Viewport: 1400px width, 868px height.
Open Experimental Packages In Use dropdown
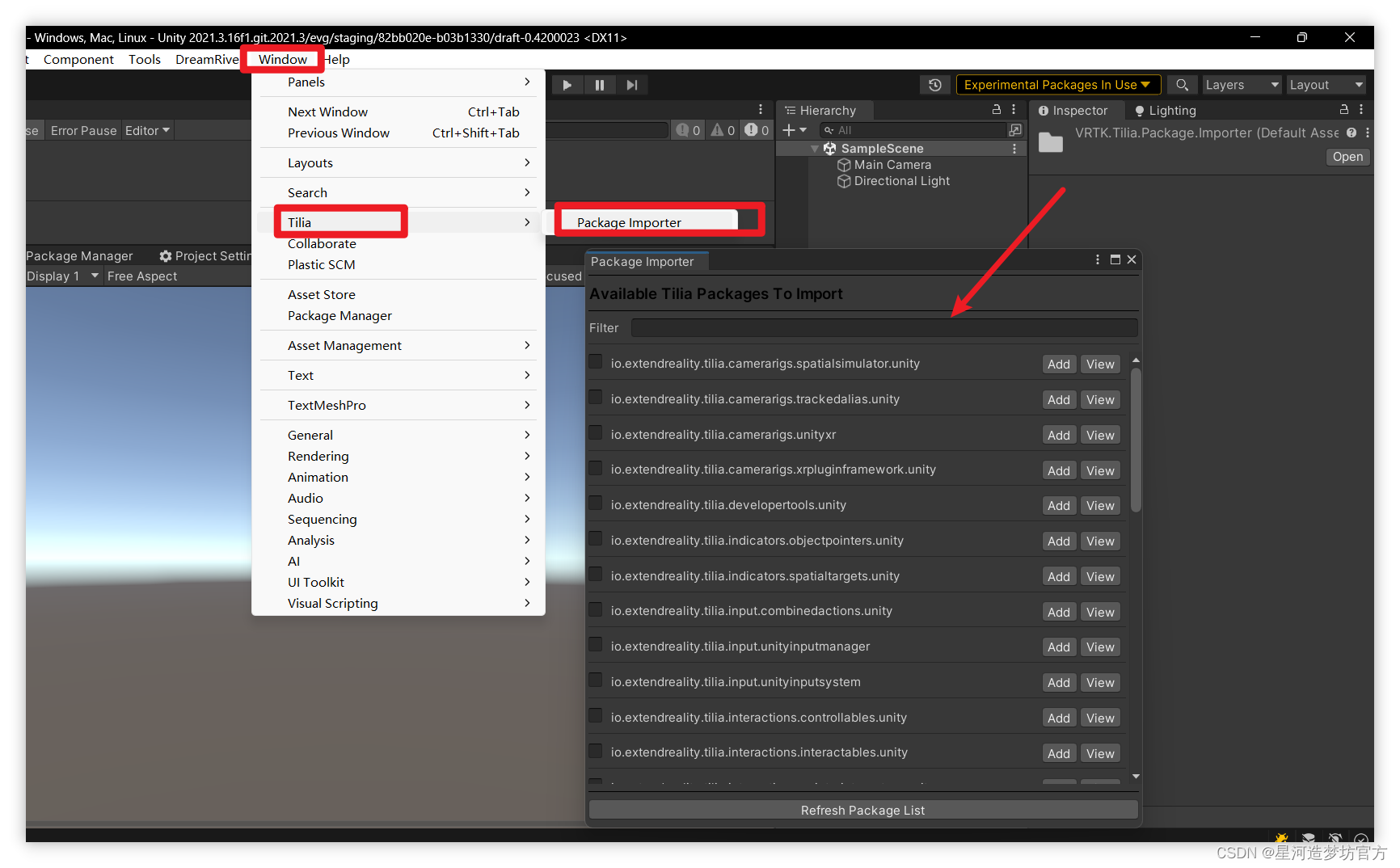point(1058,85)
